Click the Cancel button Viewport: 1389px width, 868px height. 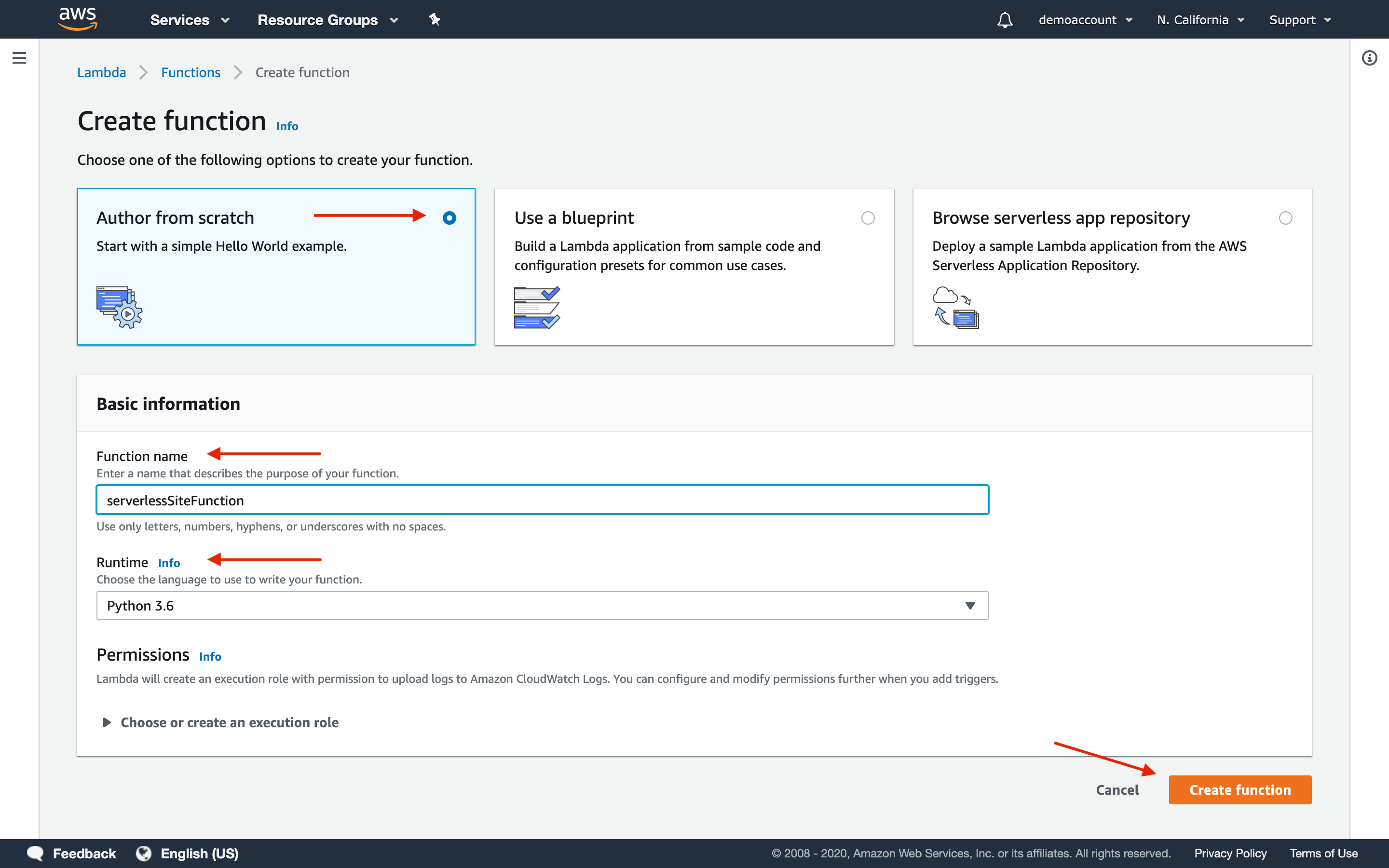click(x=1117, y=789)
